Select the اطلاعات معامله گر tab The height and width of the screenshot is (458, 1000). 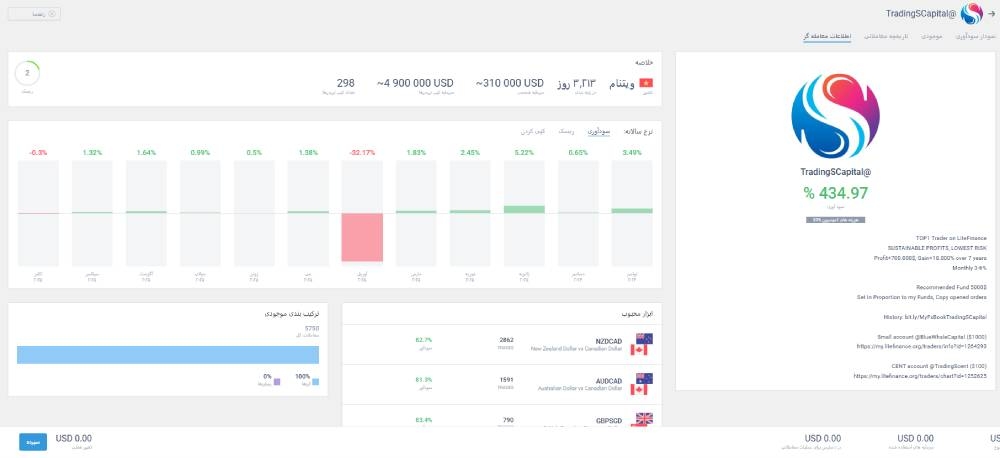coord(827,37)
